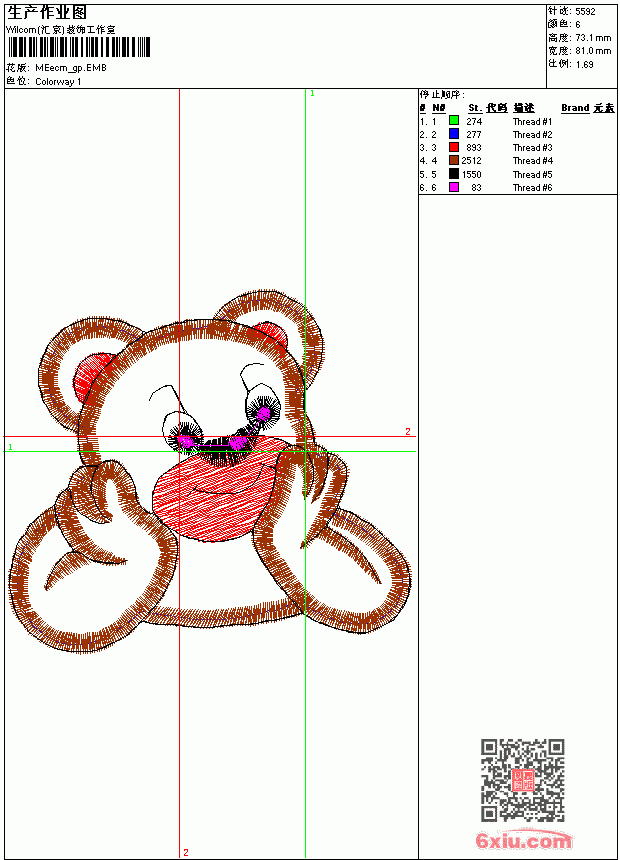620x860 pixels.
Task: Click the MEecm_gp.EMB file name
Action: click(71, 68)
